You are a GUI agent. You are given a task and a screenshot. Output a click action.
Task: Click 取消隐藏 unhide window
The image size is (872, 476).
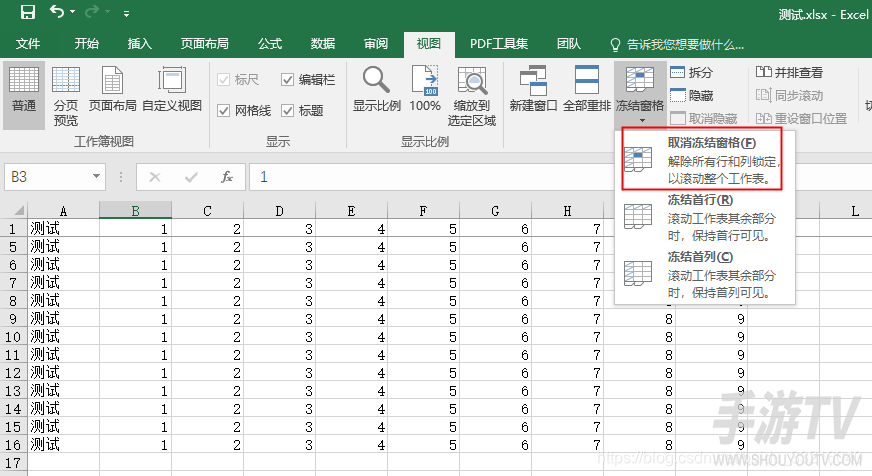point(703,118)
